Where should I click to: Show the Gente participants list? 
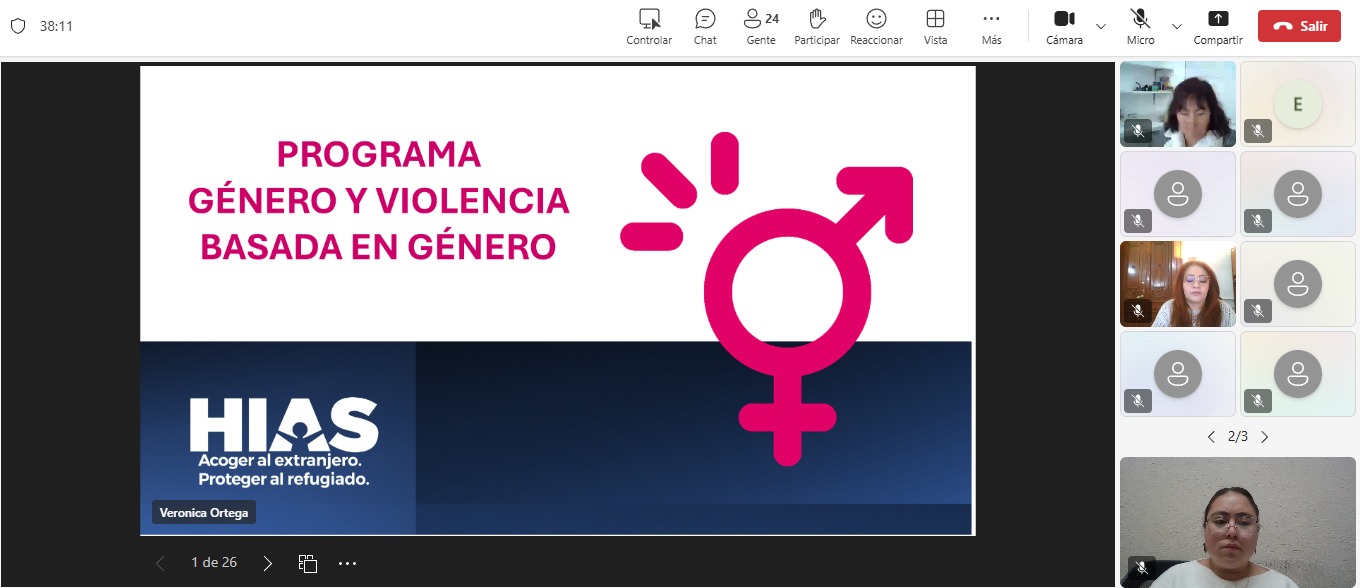tap(761, 20)
